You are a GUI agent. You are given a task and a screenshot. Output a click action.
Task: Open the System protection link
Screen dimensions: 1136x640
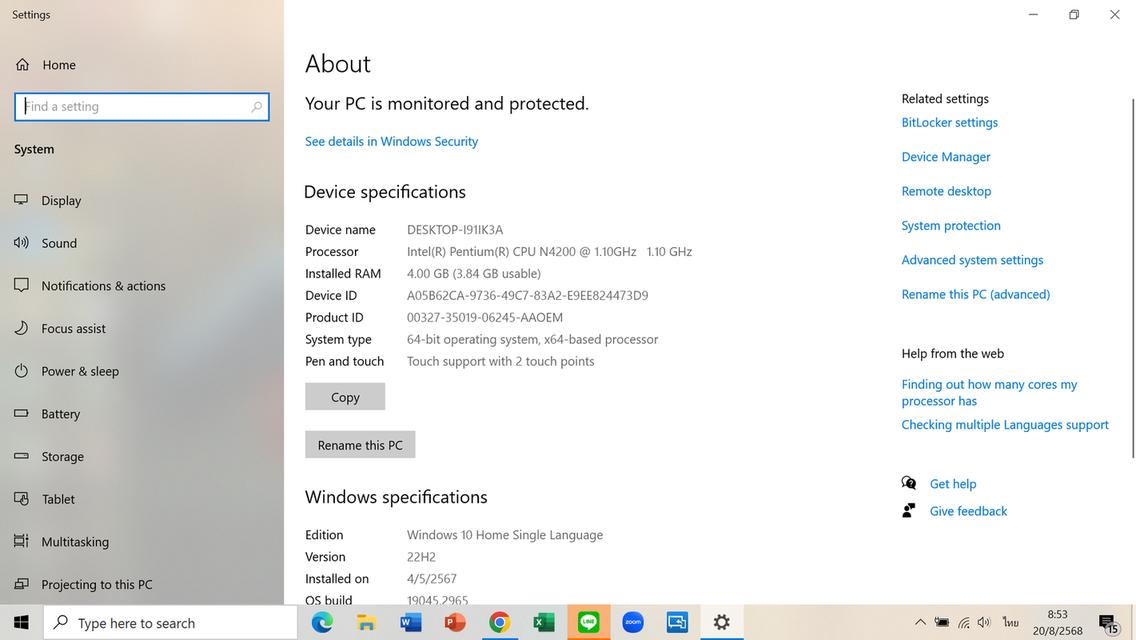pos(951,225)
